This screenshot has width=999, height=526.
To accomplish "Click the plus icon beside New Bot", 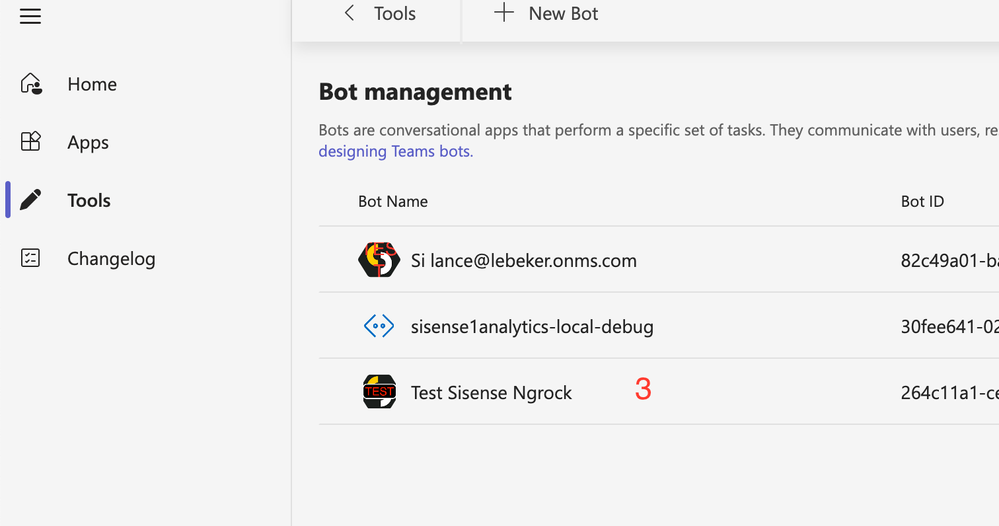I will click(504, 13).
